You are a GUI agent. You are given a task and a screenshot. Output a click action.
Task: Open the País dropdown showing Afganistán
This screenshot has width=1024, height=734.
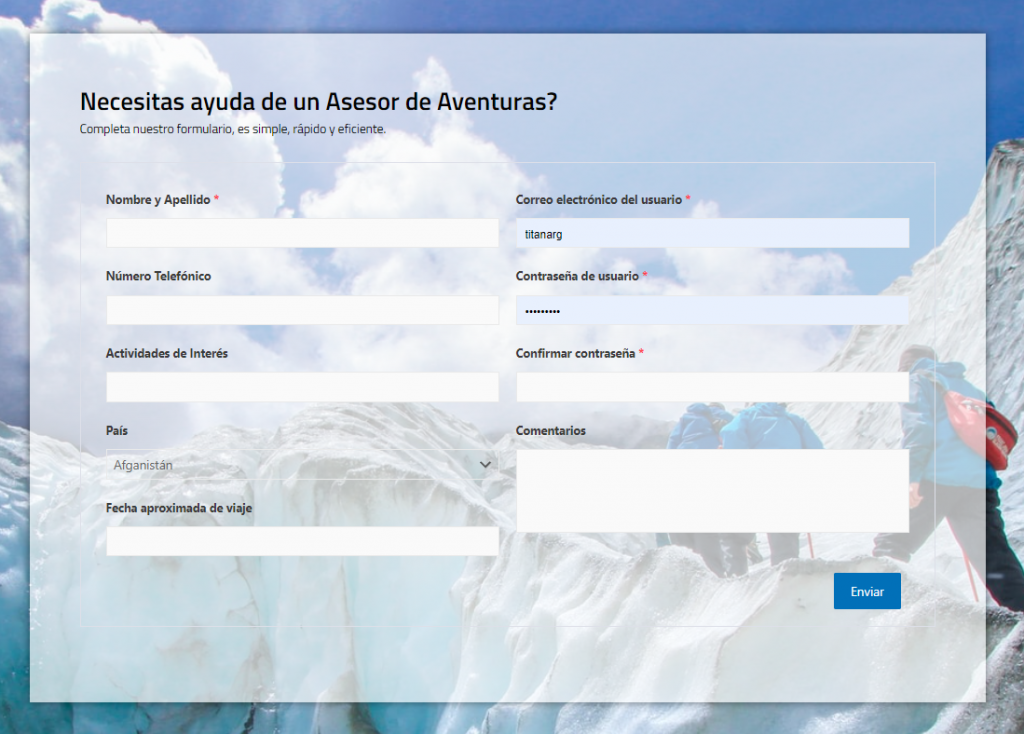(x=290, y=465)
